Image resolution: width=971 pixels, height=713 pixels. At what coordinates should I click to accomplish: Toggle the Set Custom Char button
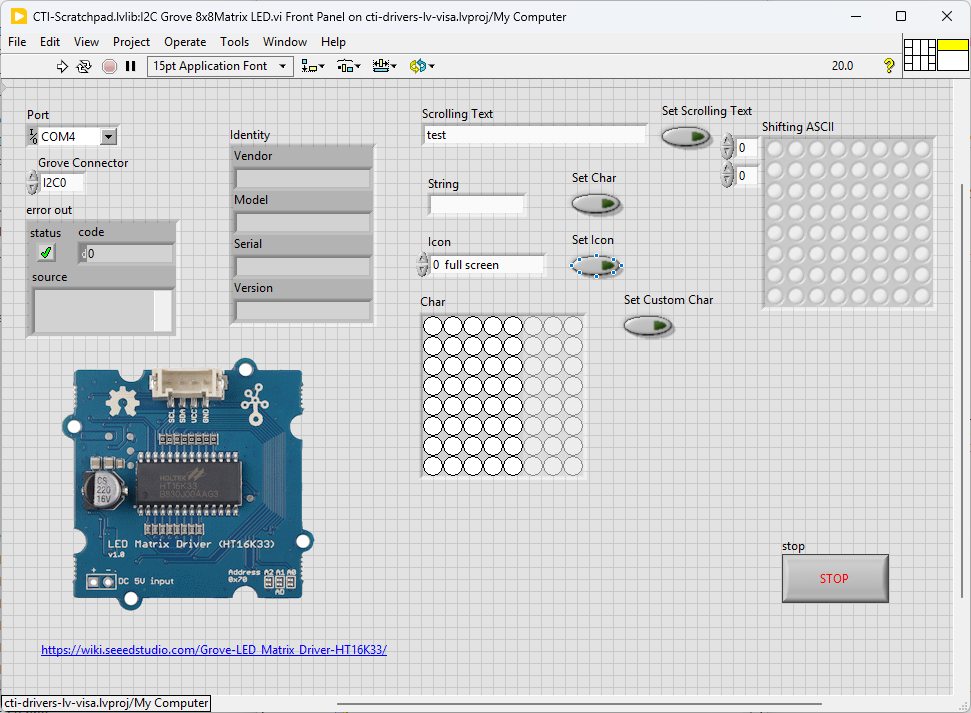pos(648,326)
